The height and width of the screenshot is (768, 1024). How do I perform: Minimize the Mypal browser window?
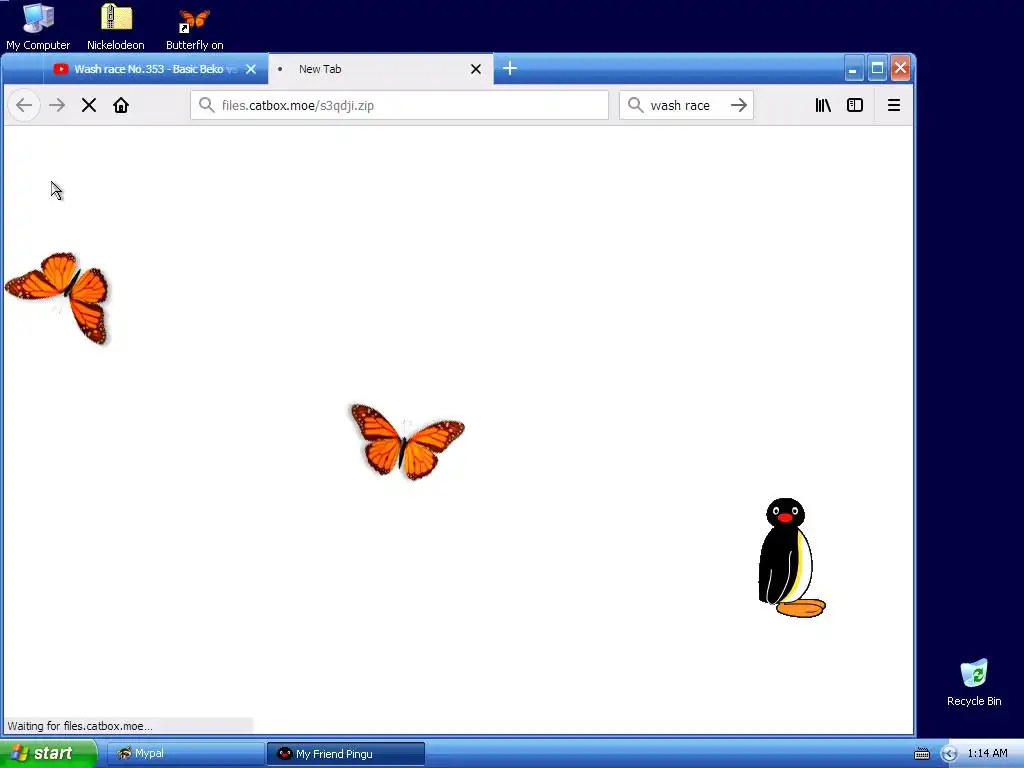pyautogui.click(x=854, y=68)
